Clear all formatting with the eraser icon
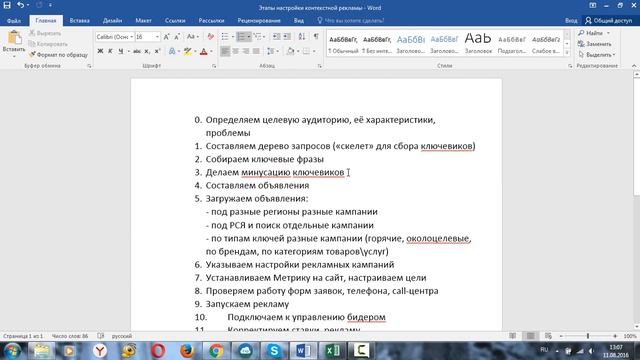 coord(211,37)
